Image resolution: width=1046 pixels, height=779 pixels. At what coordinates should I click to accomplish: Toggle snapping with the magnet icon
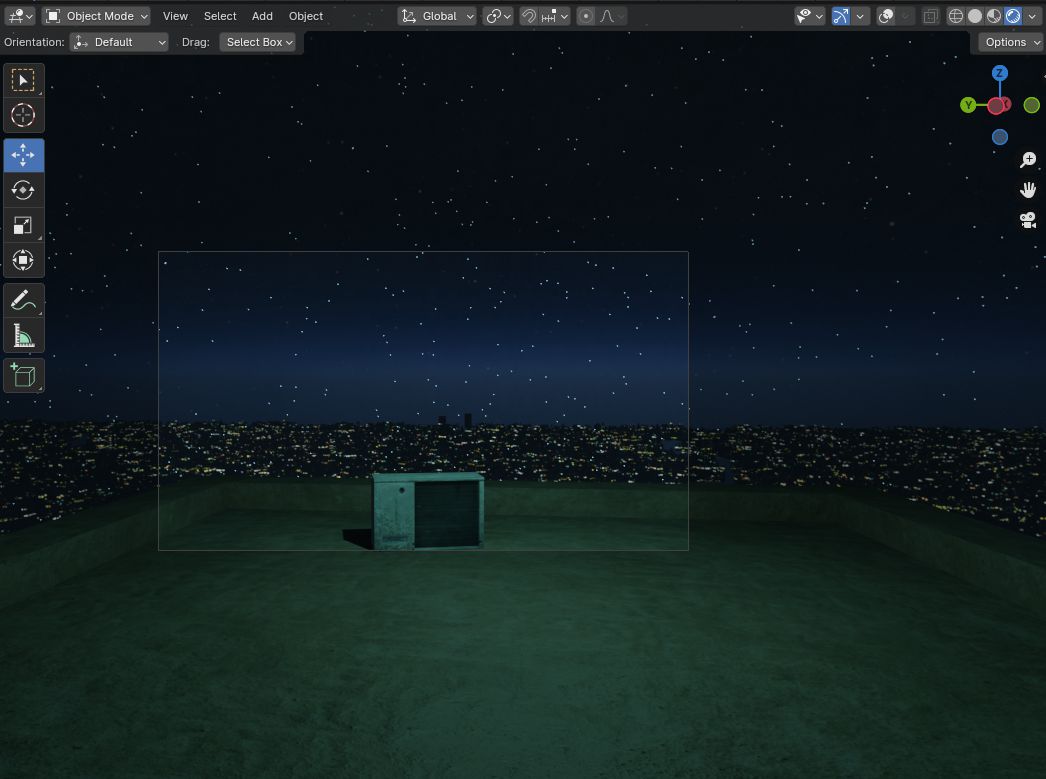coord(529,16)
